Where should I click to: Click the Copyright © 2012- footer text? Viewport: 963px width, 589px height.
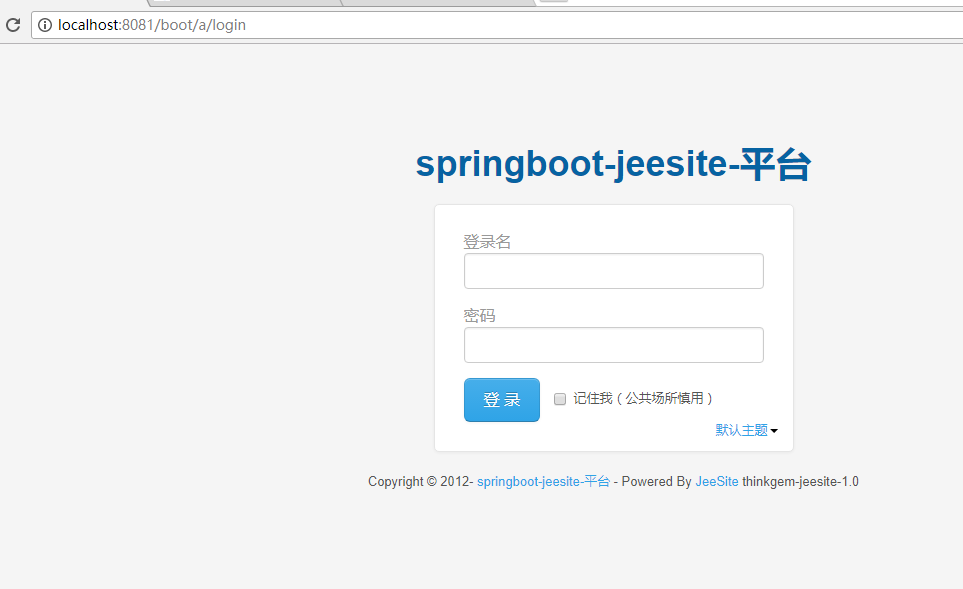(x=421, y=482)
